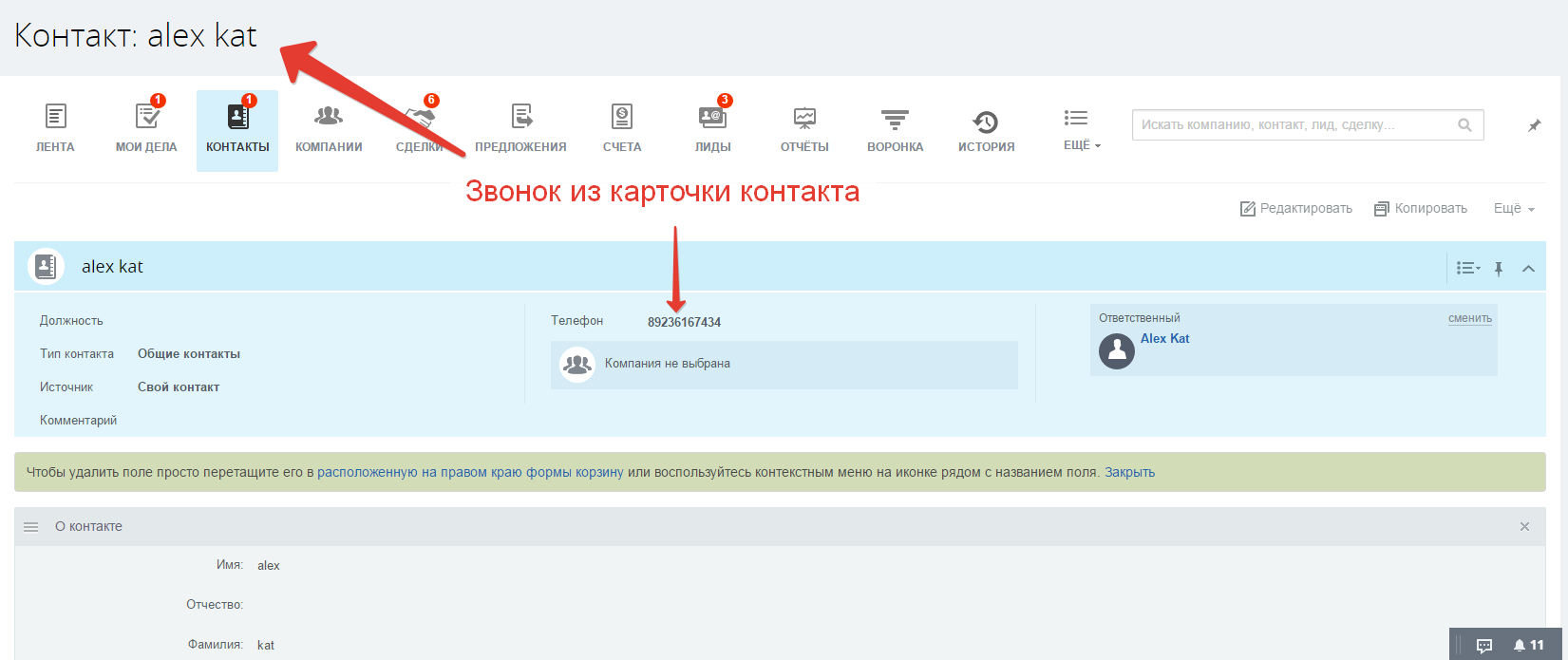Open list view options in card header
This screenshot has width=1568, height=660.
tap(1468, 269)
